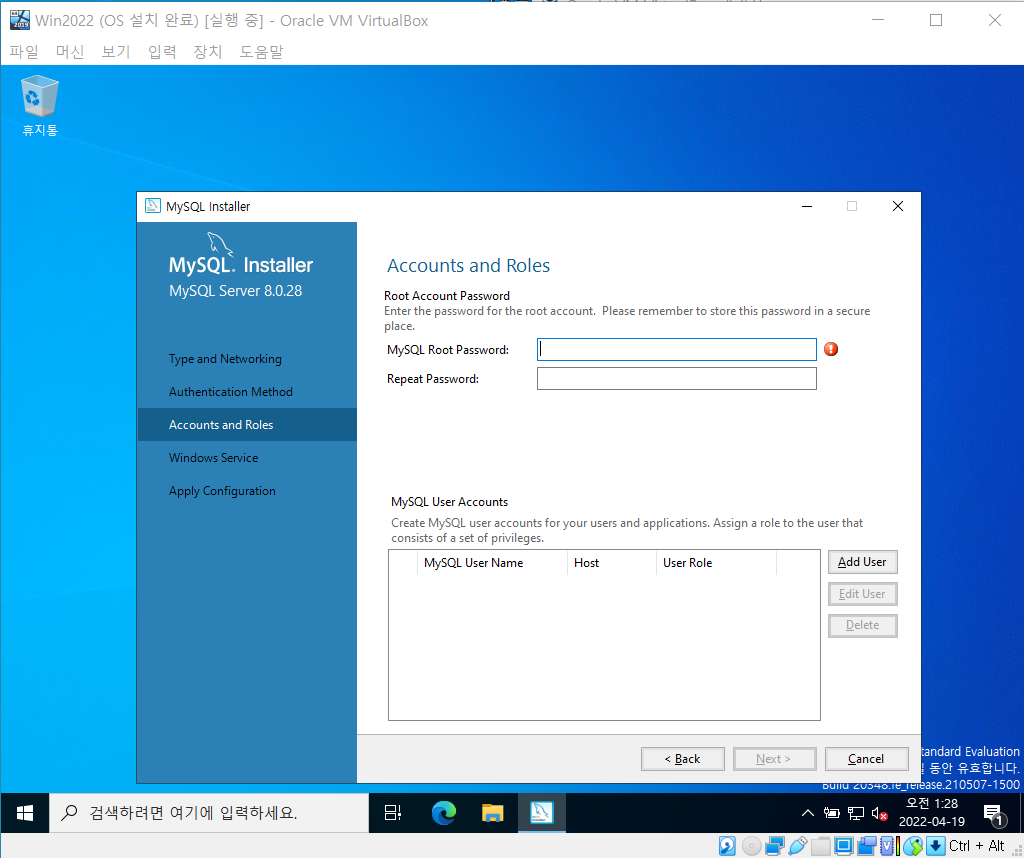Click the Host column header
Screen dimensions: 1024x858
coord(612,563)
